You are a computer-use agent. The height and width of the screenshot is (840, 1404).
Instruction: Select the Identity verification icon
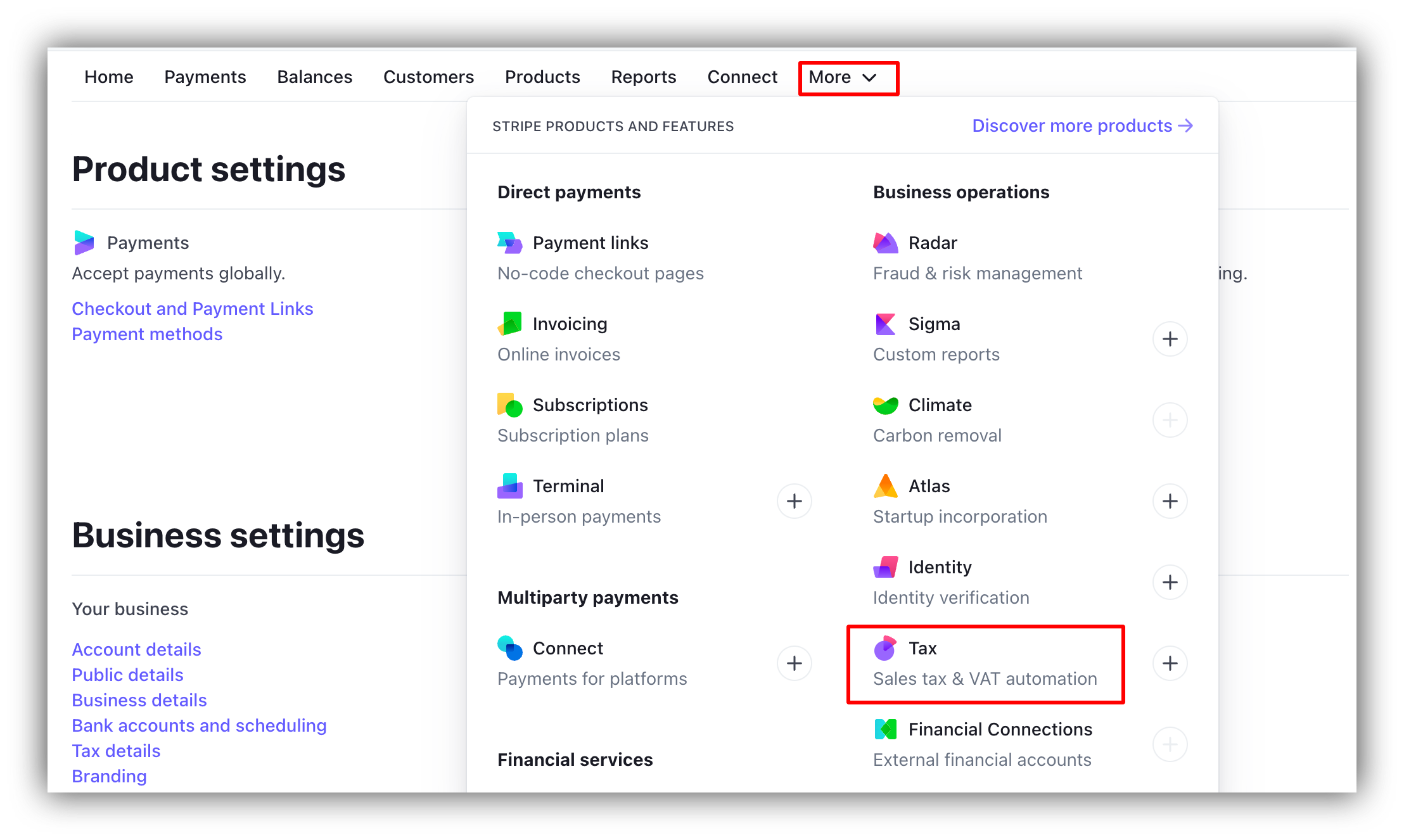885,567
